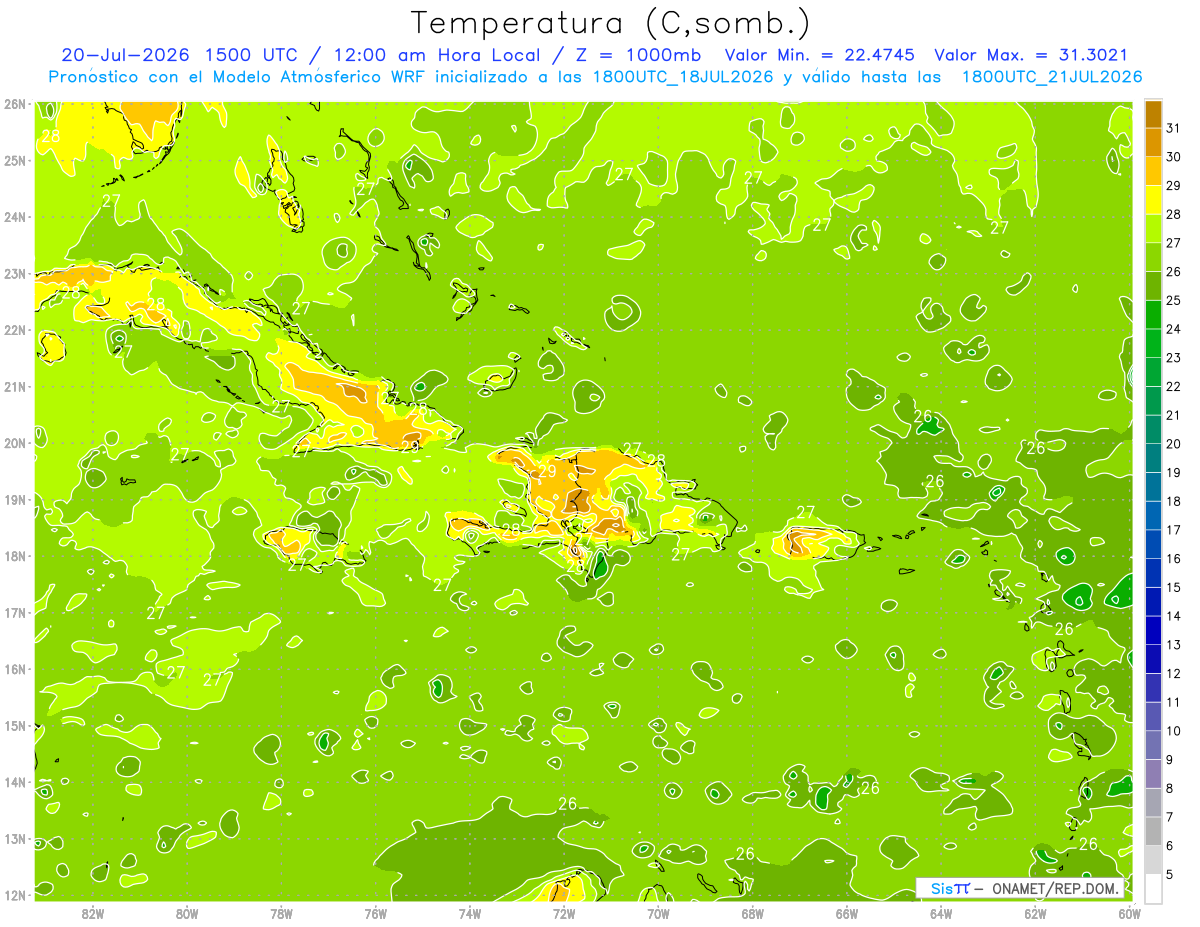Click the "Valor Max. = 31.3021" value
1200x927 pixels.
coord(1033,55)
